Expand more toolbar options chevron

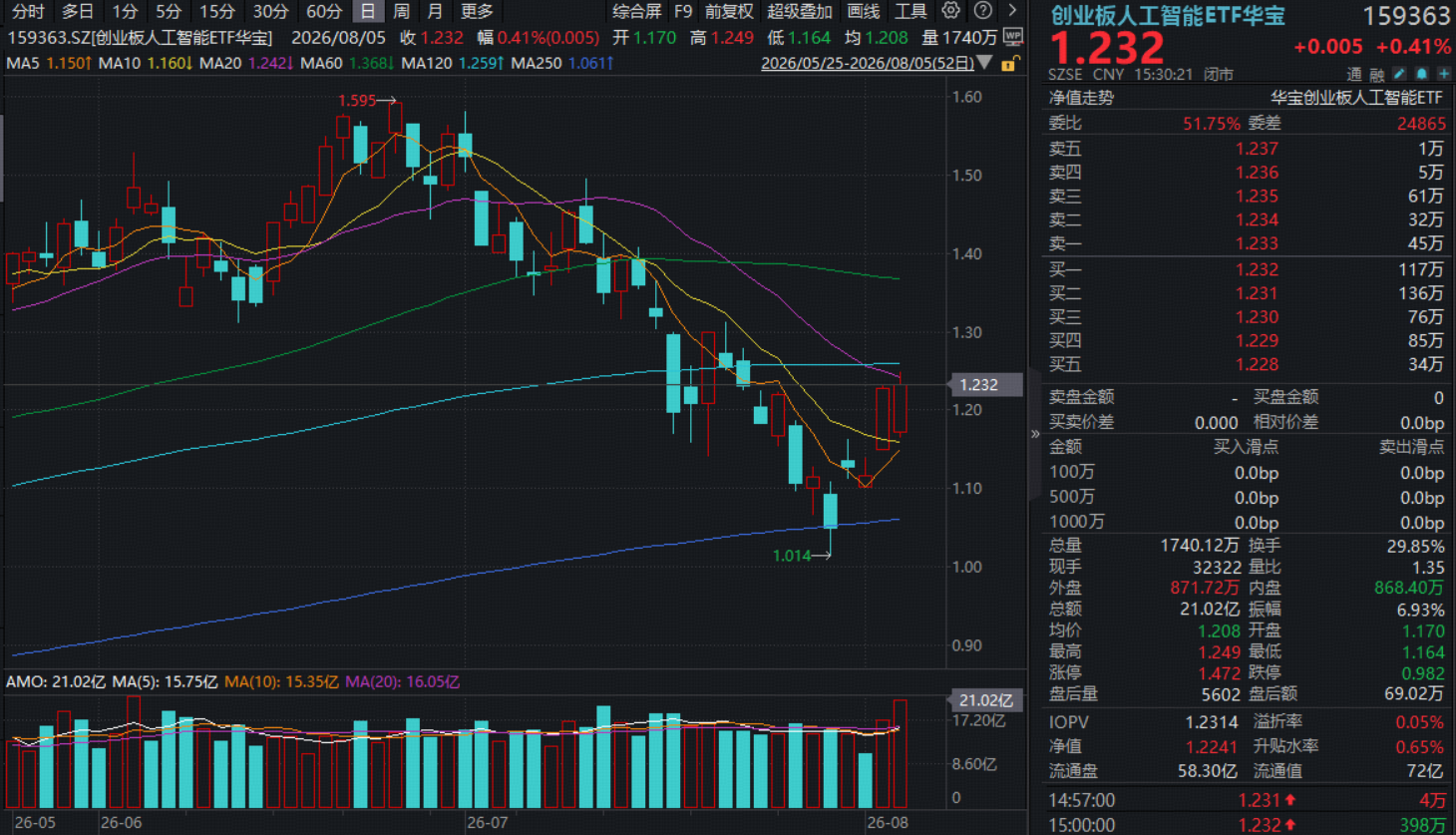point(1012,10)
